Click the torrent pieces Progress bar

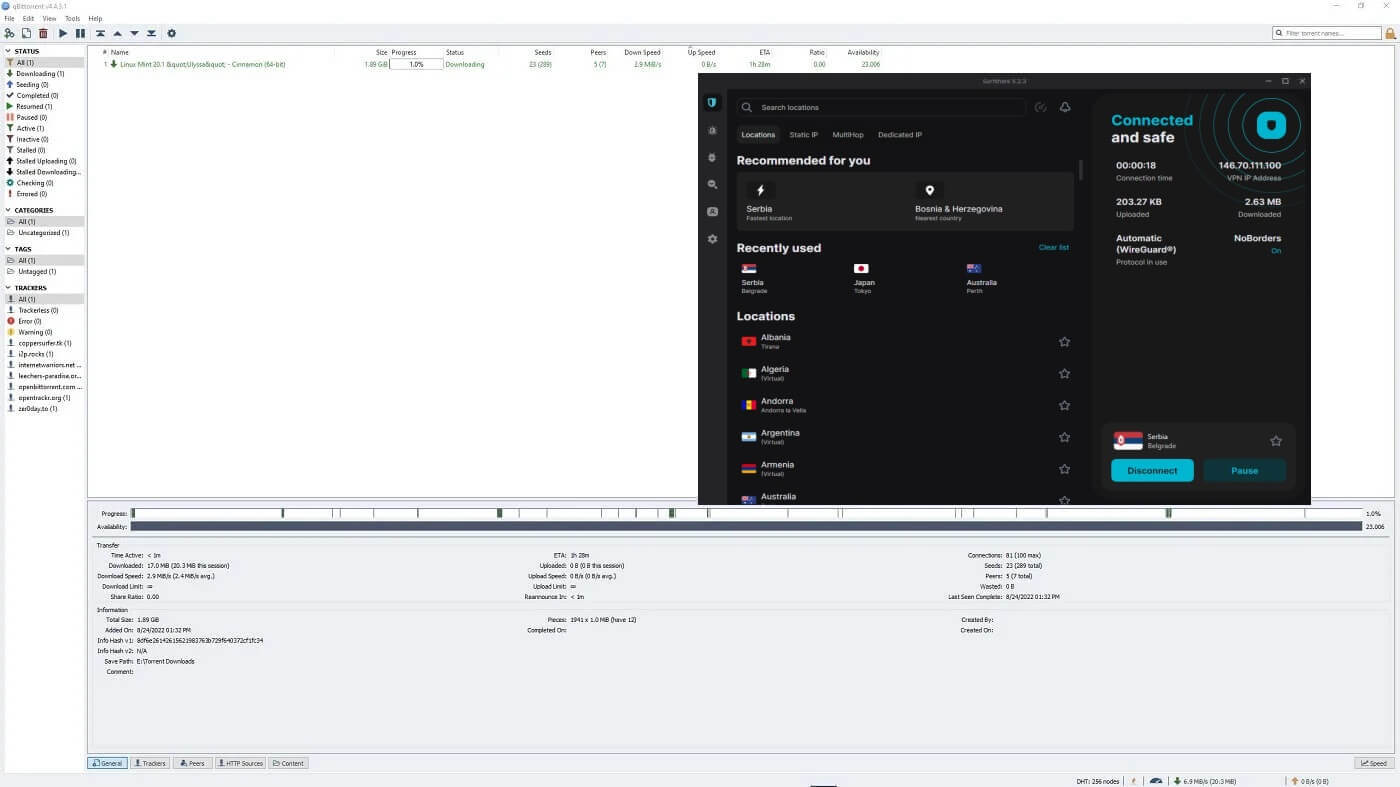point(746,513)
